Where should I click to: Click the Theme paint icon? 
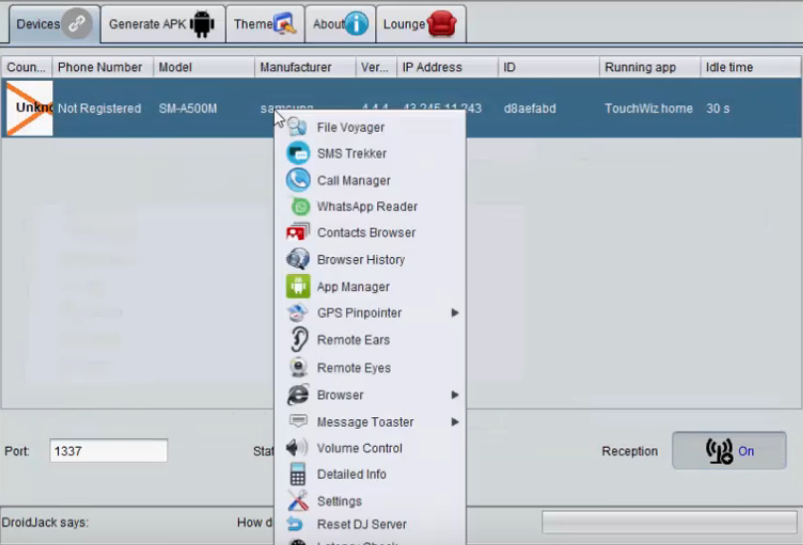point(285,24)
